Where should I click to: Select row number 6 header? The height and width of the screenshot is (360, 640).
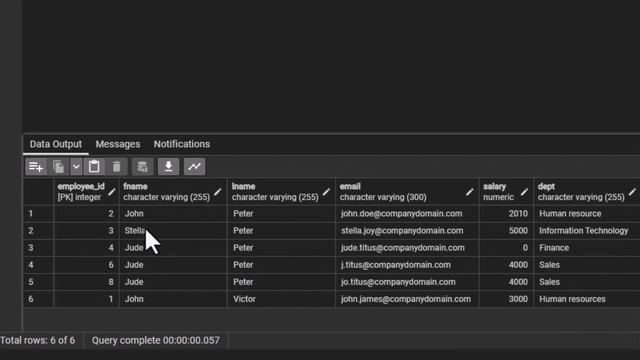[x=38, y=299]
